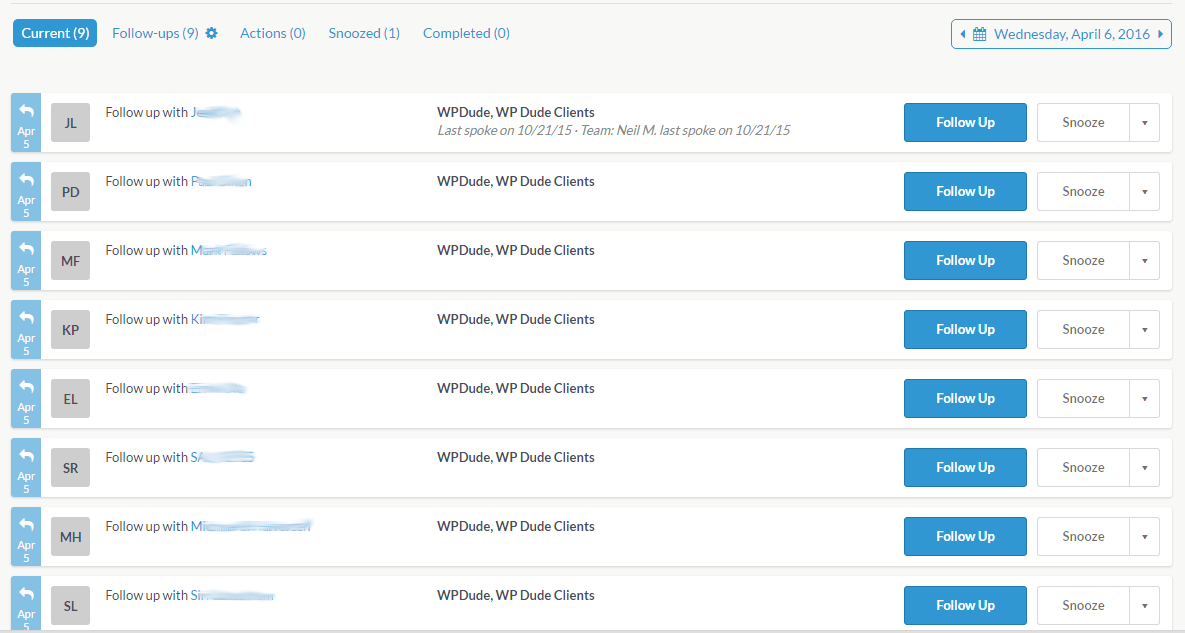Image resolution: width=1185 pixels, height=633 pixels.
Task: Click the calendar icon in date picker
Action: pos(979,34)
